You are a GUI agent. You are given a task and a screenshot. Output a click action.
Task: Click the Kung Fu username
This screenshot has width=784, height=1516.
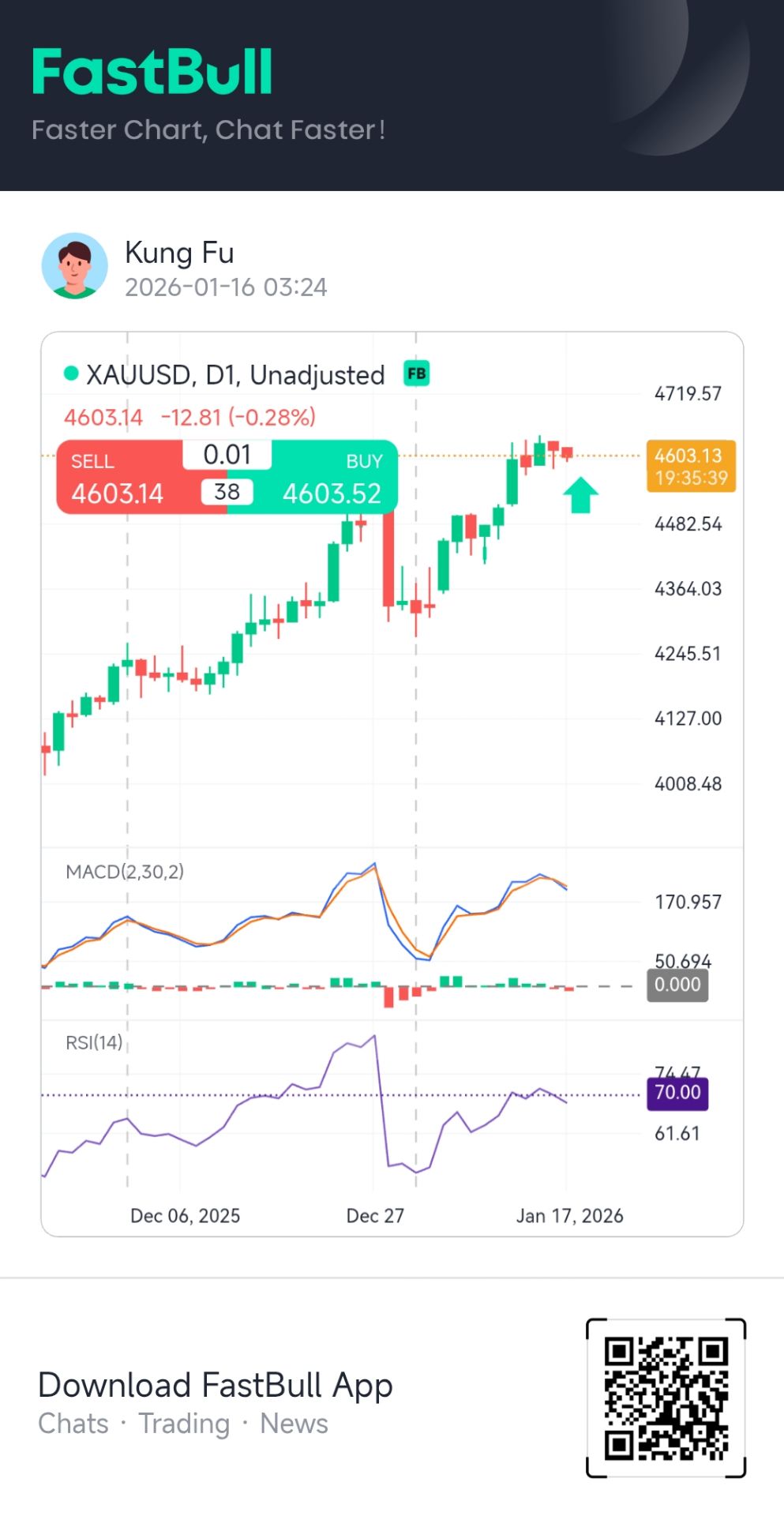pyautogui.click(x=179, y=253)
